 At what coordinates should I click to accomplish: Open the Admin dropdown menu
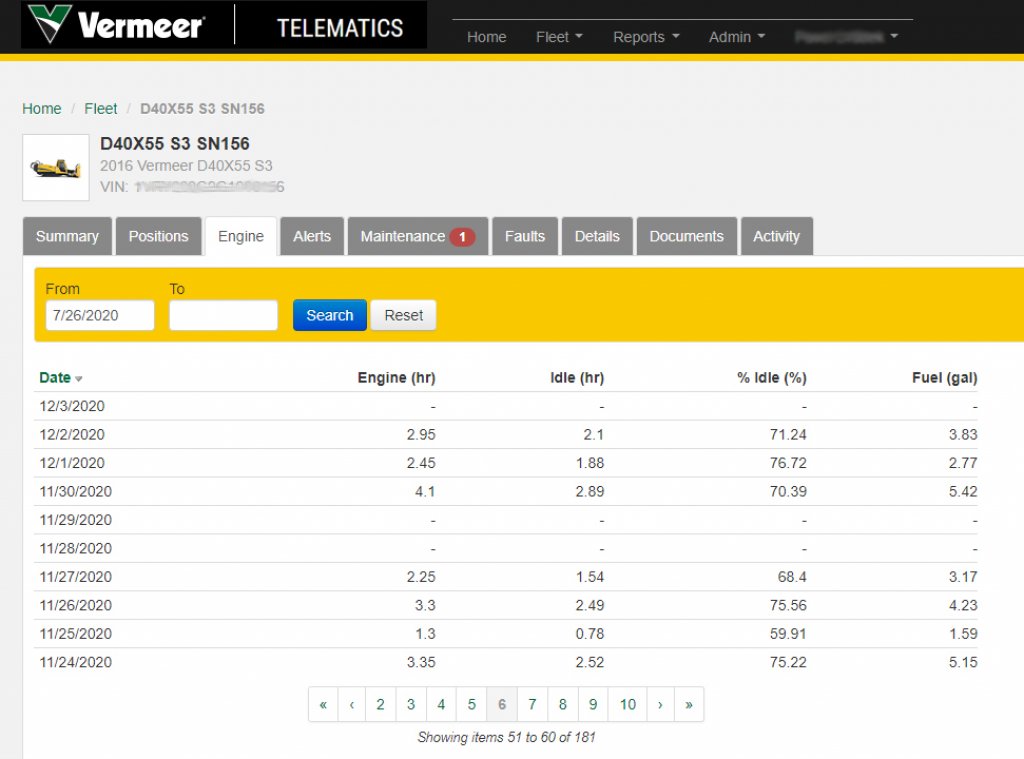[737, 37]
